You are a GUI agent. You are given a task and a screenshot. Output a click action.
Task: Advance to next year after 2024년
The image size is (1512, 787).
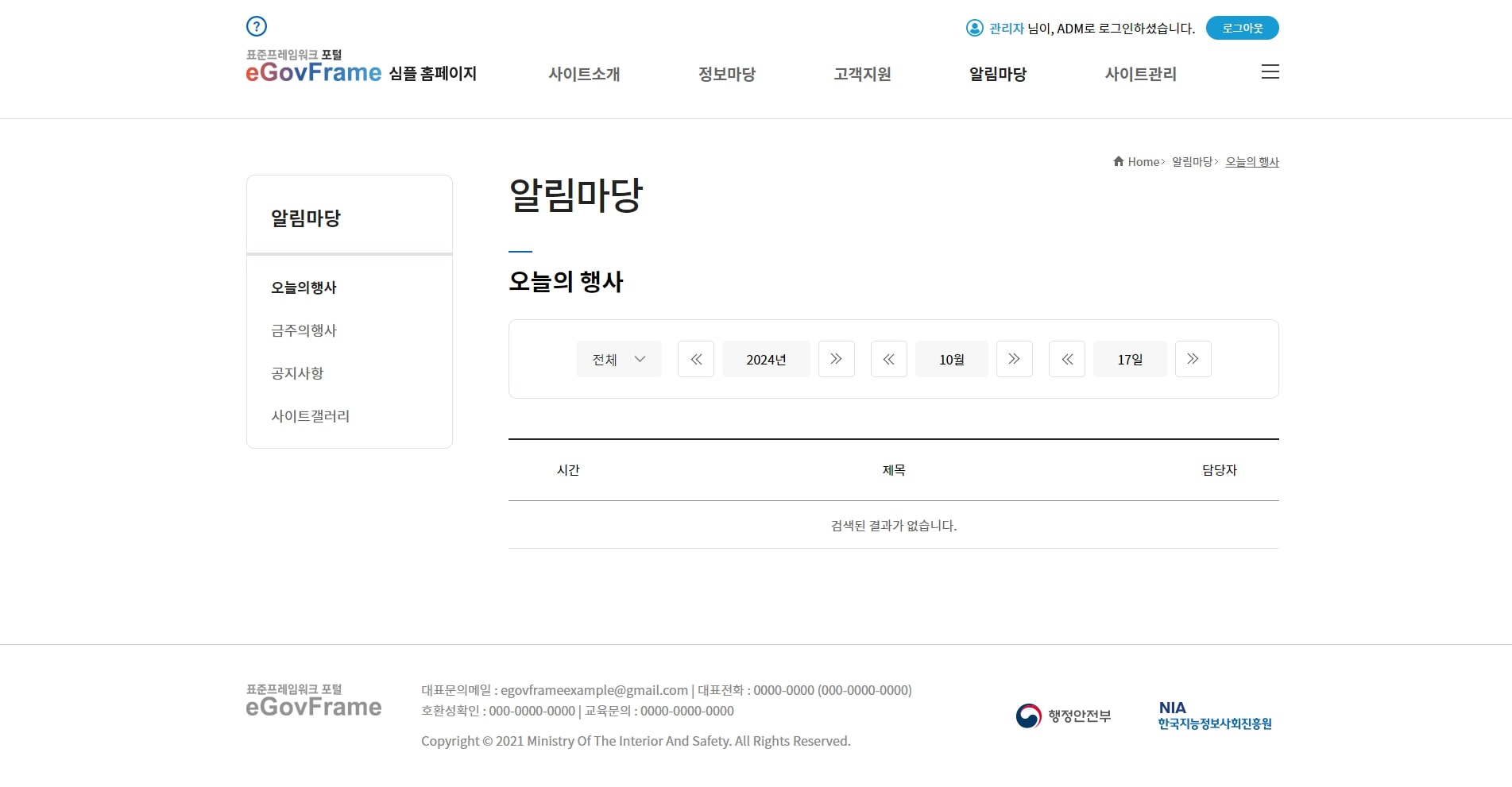tap(836, 359)
